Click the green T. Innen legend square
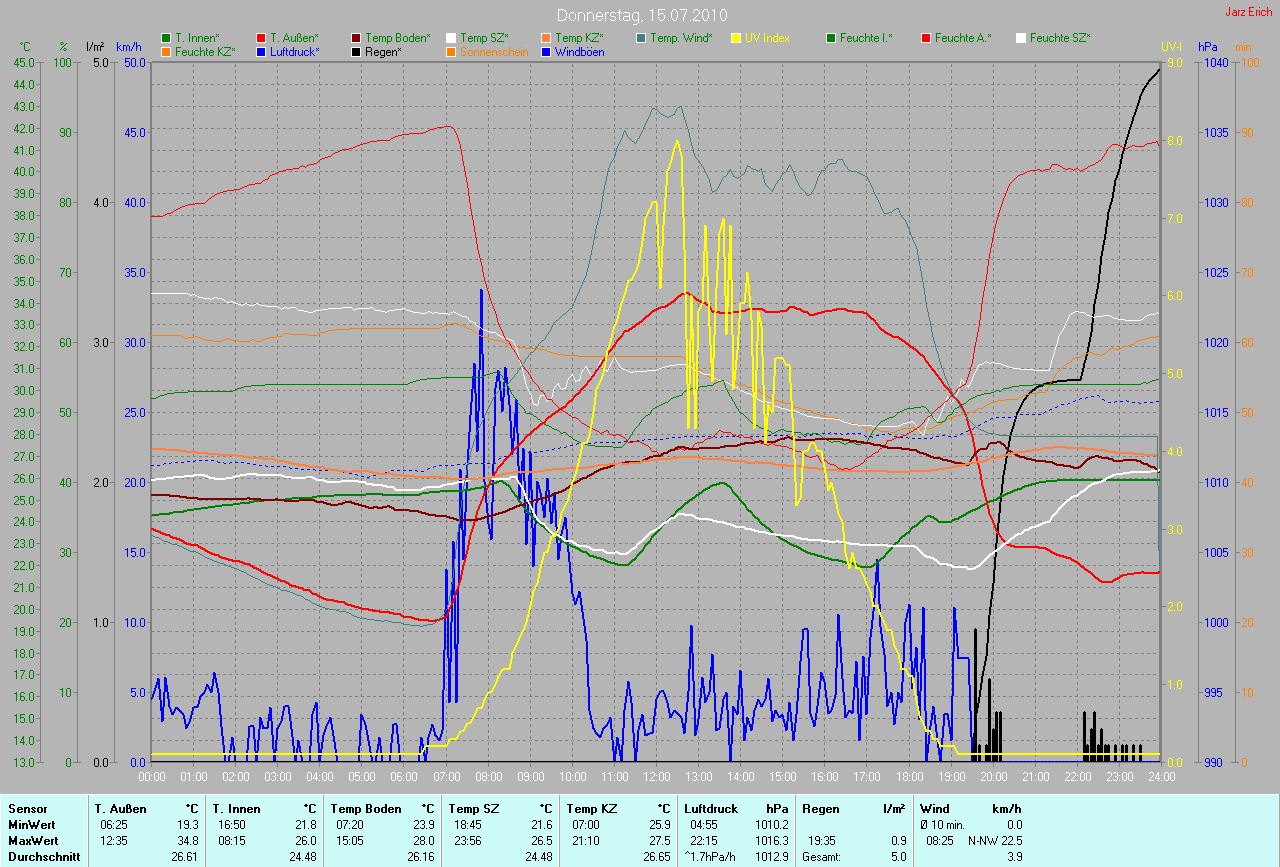The height and width of the screenshot is (867, 1280). click(x=166, y=38)
